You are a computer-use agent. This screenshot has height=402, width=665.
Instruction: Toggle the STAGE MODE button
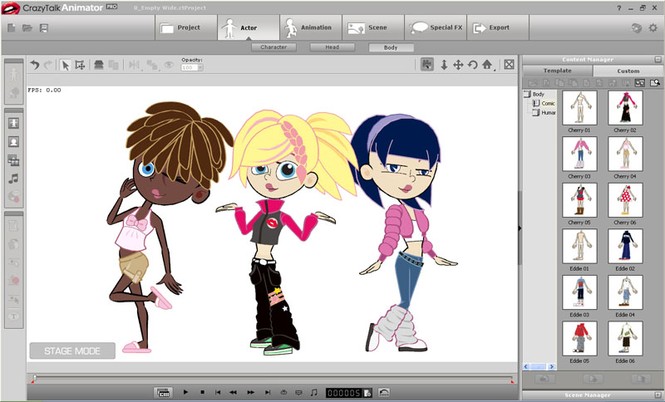click(x=73, y=351)
